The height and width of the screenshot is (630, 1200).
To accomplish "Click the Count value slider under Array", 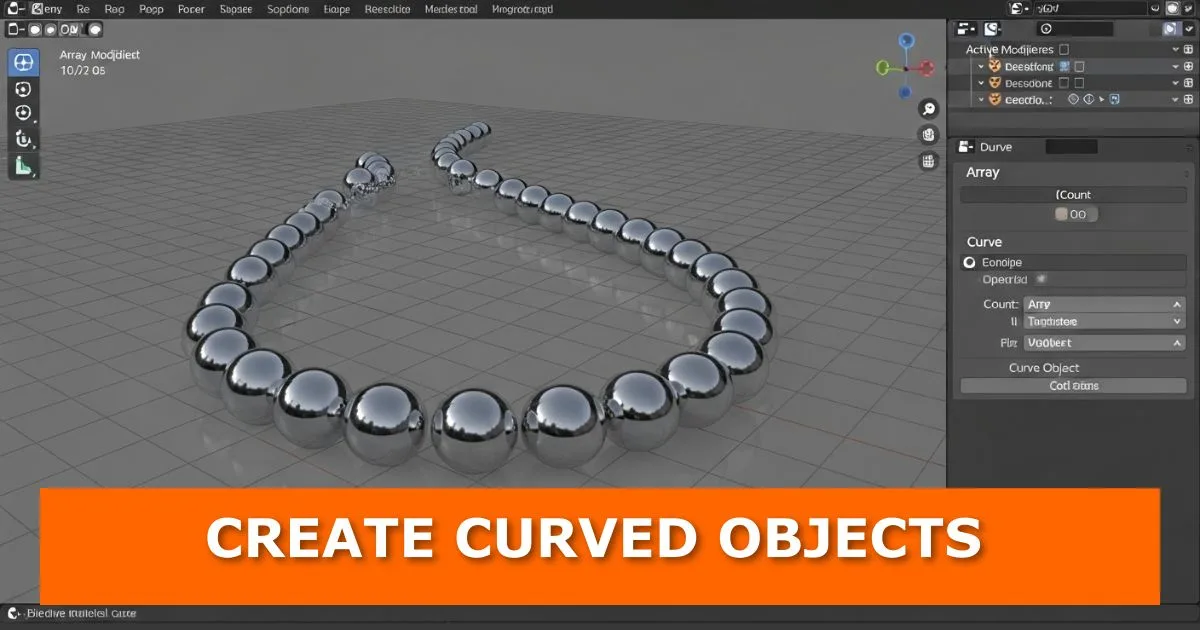I will [1076, 214].
